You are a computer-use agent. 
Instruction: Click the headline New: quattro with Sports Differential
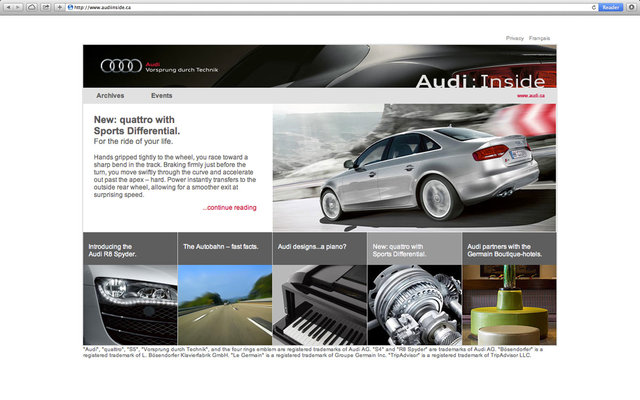[137, 125]
